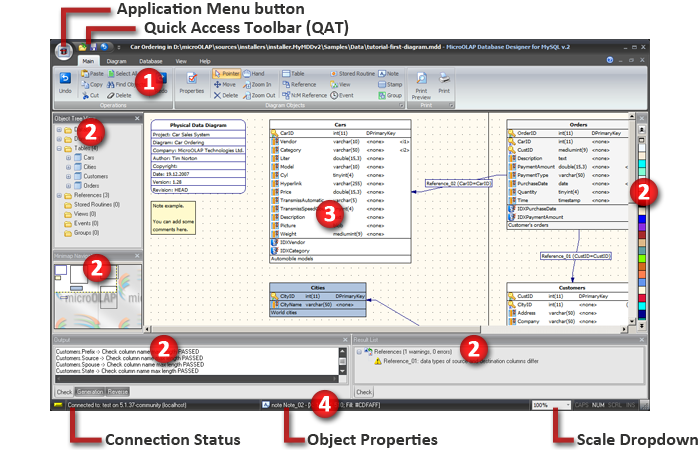Click Paste in Operations group
The width and height of the screenshot is (700, 450).
(92, 74)
